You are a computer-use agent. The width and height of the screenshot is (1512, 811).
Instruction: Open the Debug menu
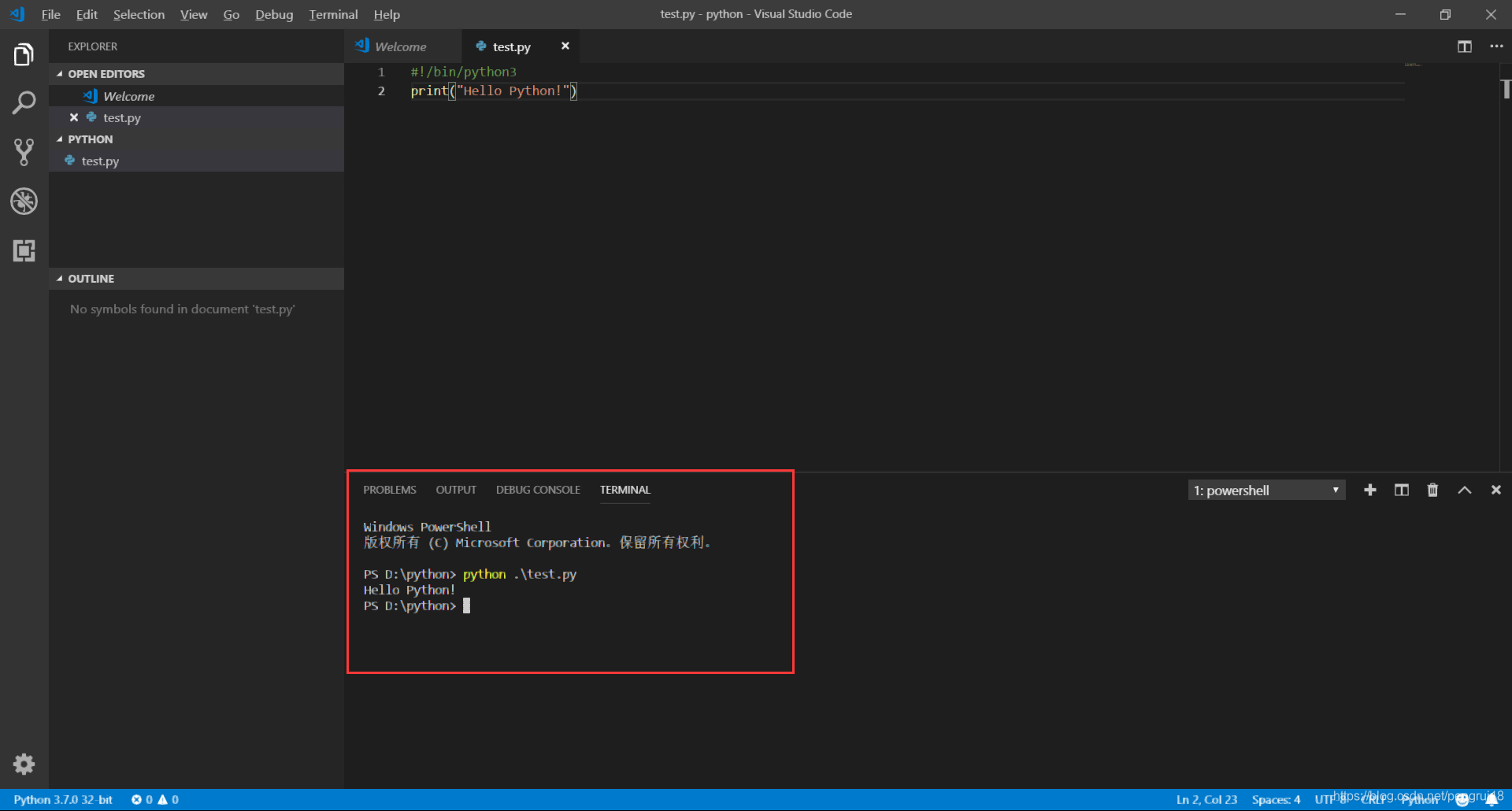[x=274, y=14]
